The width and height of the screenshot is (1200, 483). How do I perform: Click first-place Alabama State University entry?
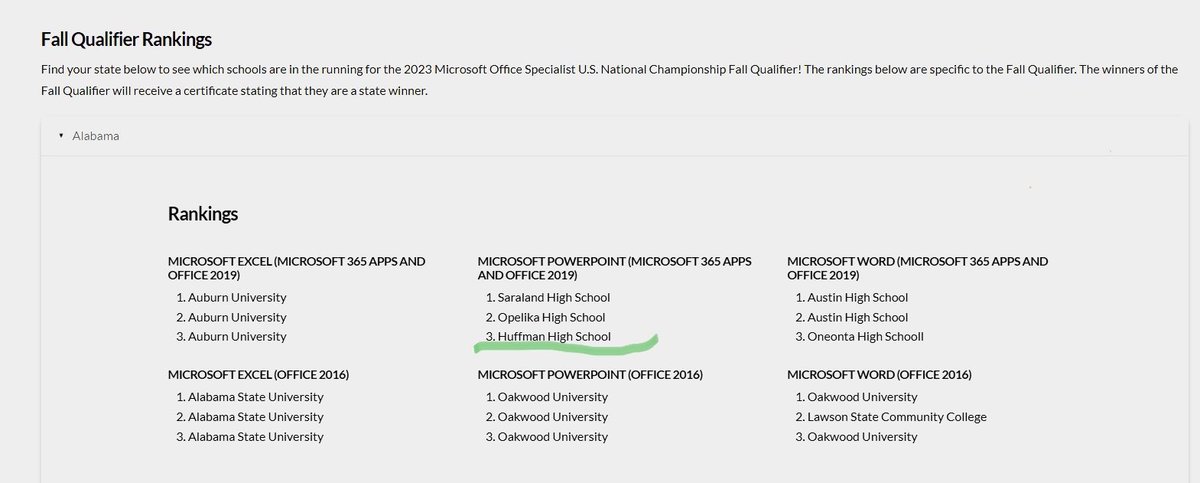[x=255, y=397]
